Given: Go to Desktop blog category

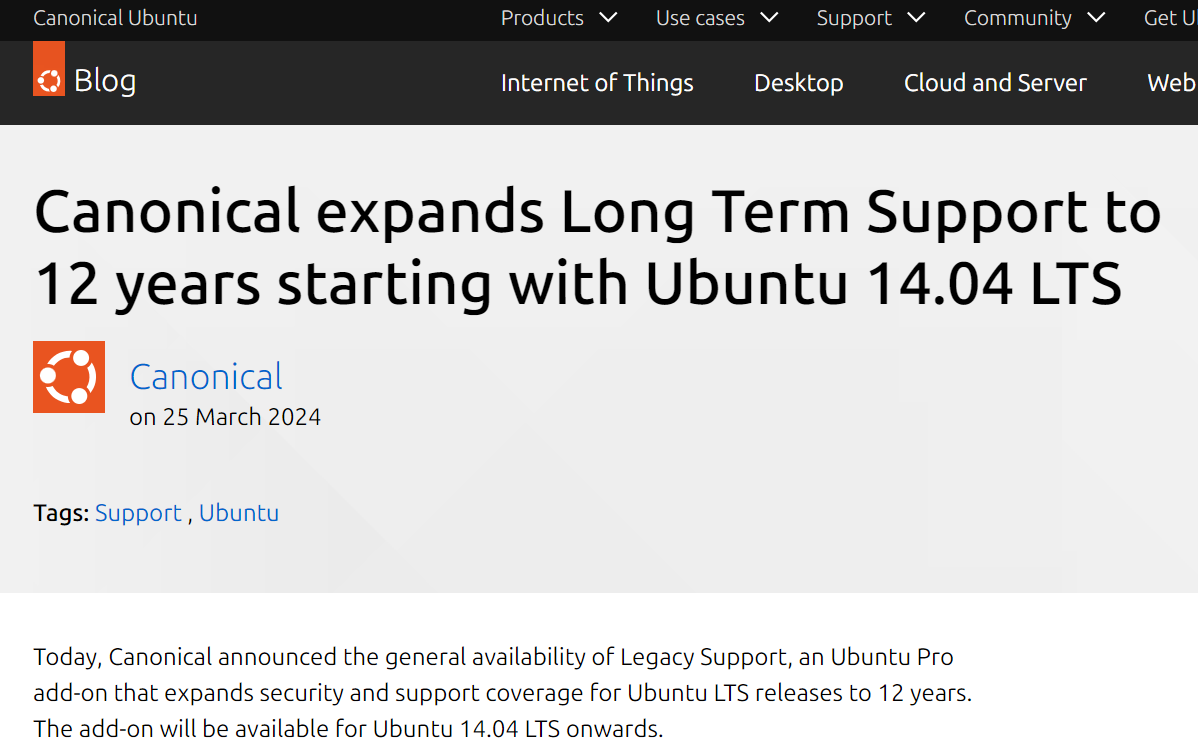Looking at the screenshot, I should coord(798,82).
